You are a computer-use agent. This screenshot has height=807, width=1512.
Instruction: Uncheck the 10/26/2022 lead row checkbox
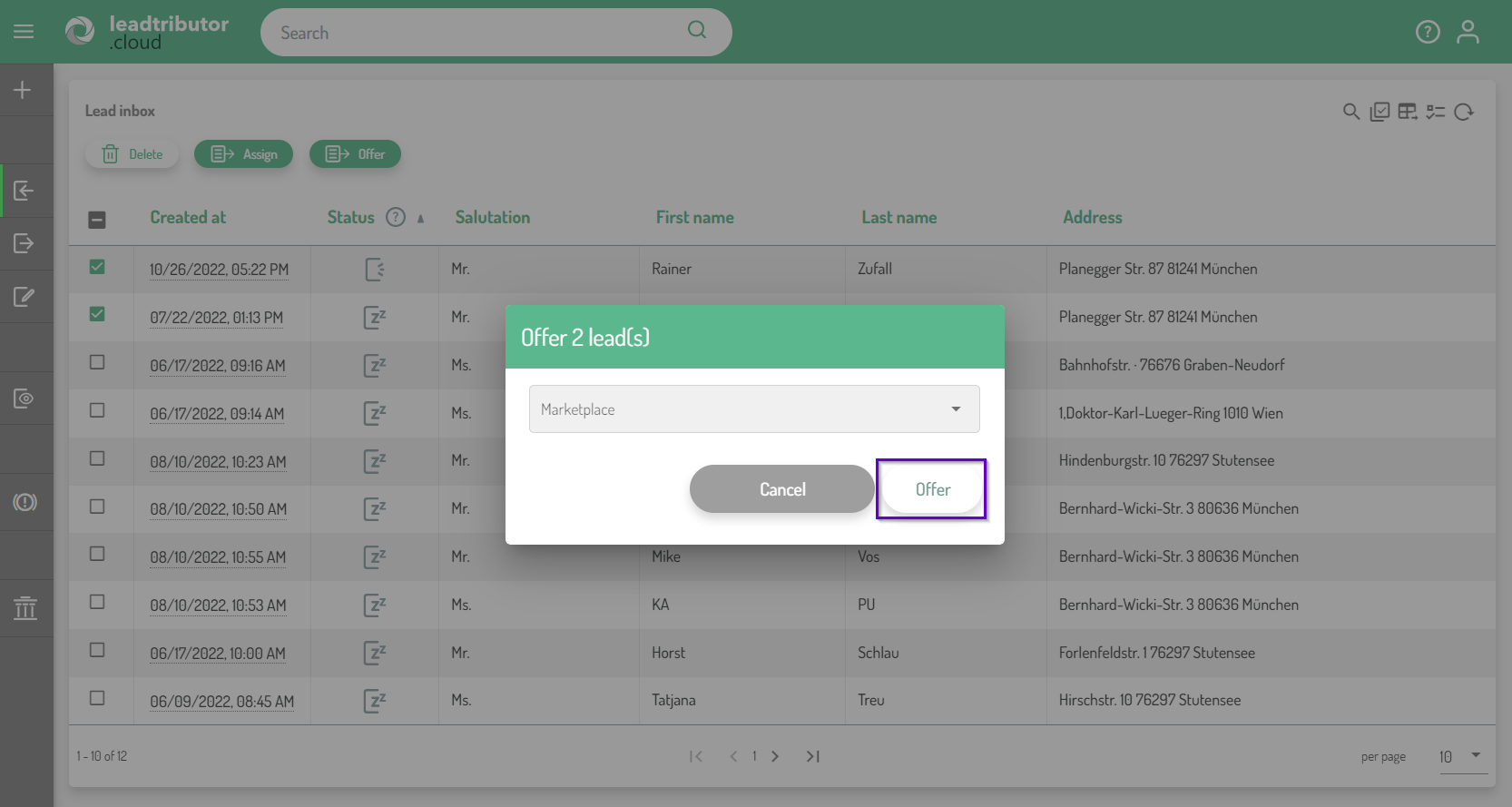[x=97, y=267]
